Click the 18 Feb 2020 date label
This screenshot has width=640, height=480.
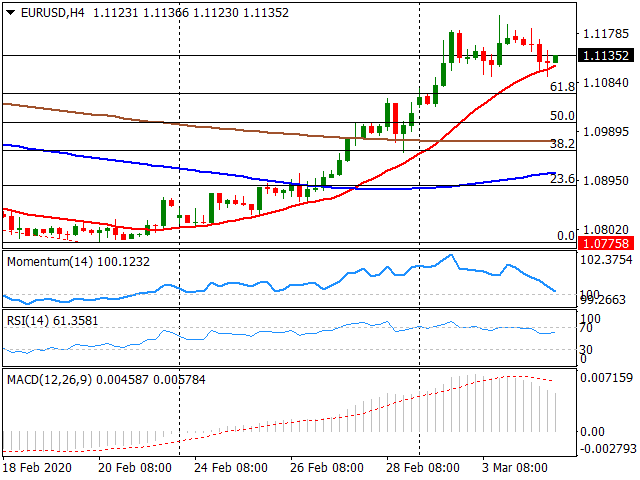[x=38, y=468]
